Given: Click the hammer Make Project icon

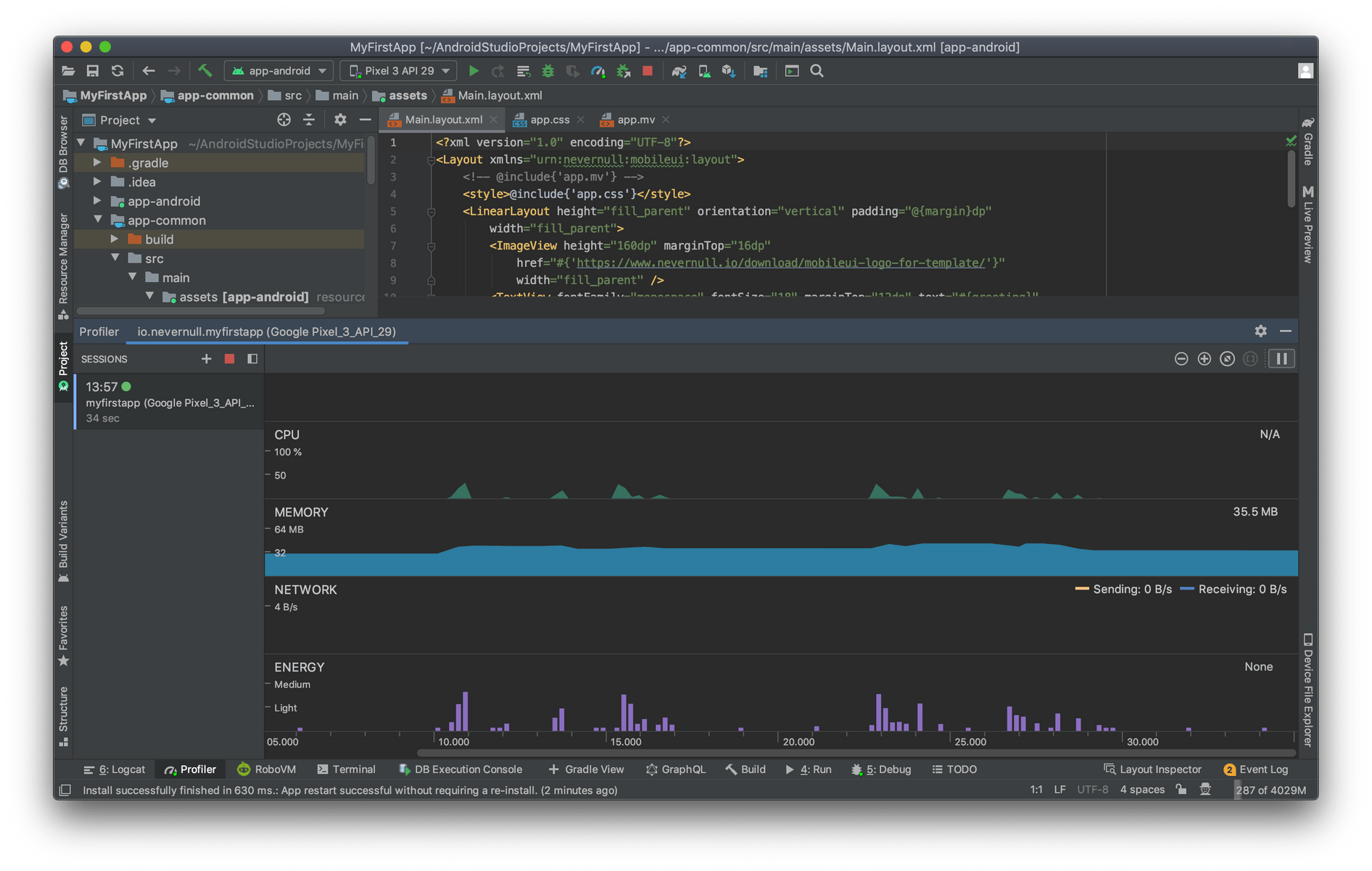Looking at the screenshot, I should click(x=205, y=71).
